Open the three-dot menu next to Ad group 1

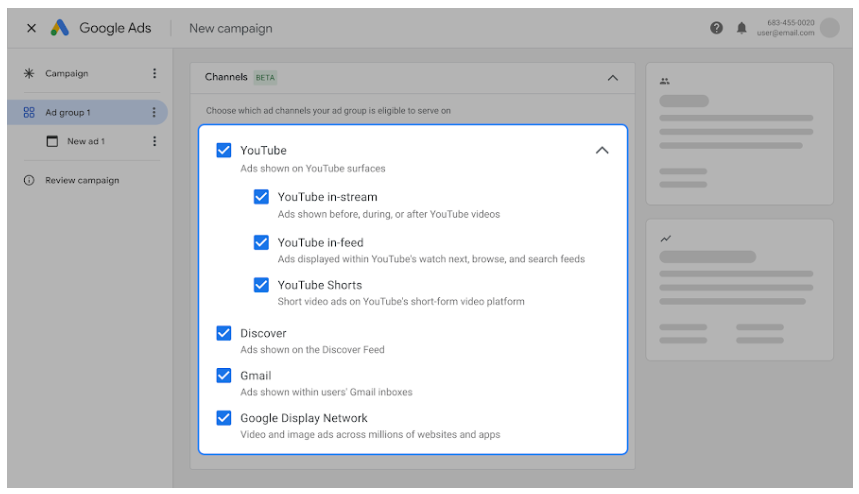click(153, 113)
